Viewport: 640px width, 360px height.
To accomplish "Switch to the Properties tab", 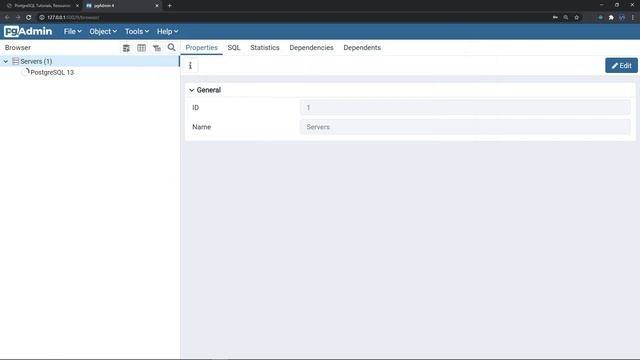I will (x=202, y=48).
